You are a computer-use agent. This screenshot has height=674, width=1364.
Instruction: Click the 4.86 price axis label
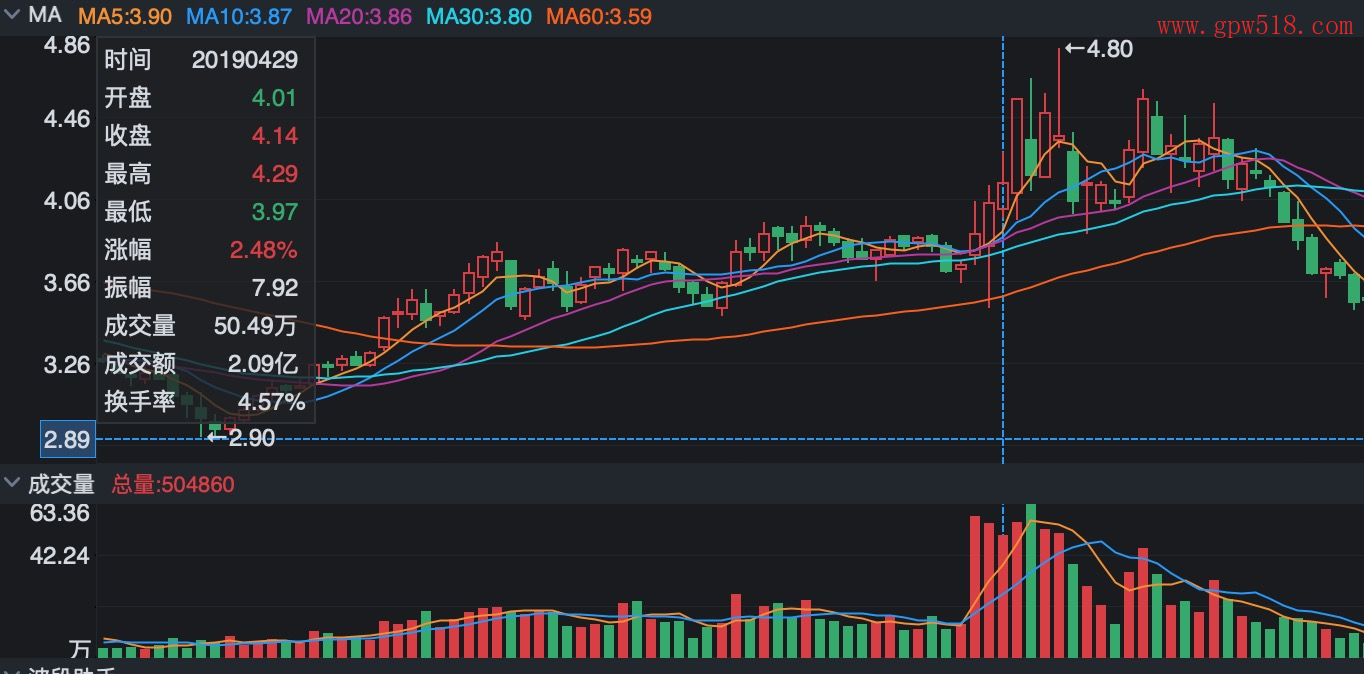tap(67, 45)
